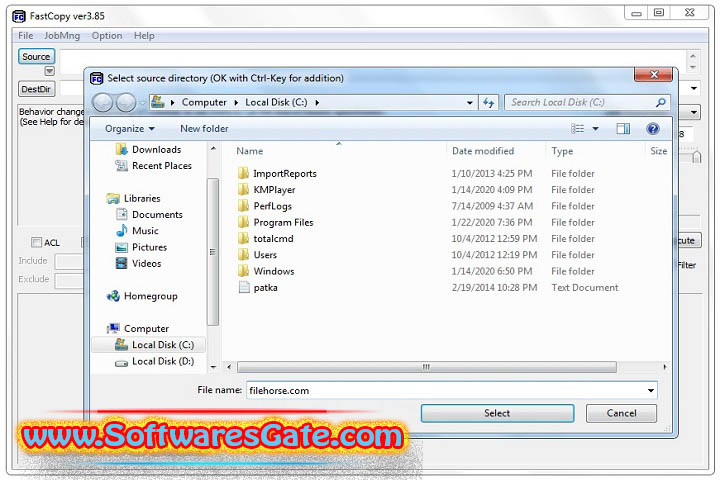The image size is (720, 480).
Task: Click scroll right arrow of file list
Action: point(664,367)
